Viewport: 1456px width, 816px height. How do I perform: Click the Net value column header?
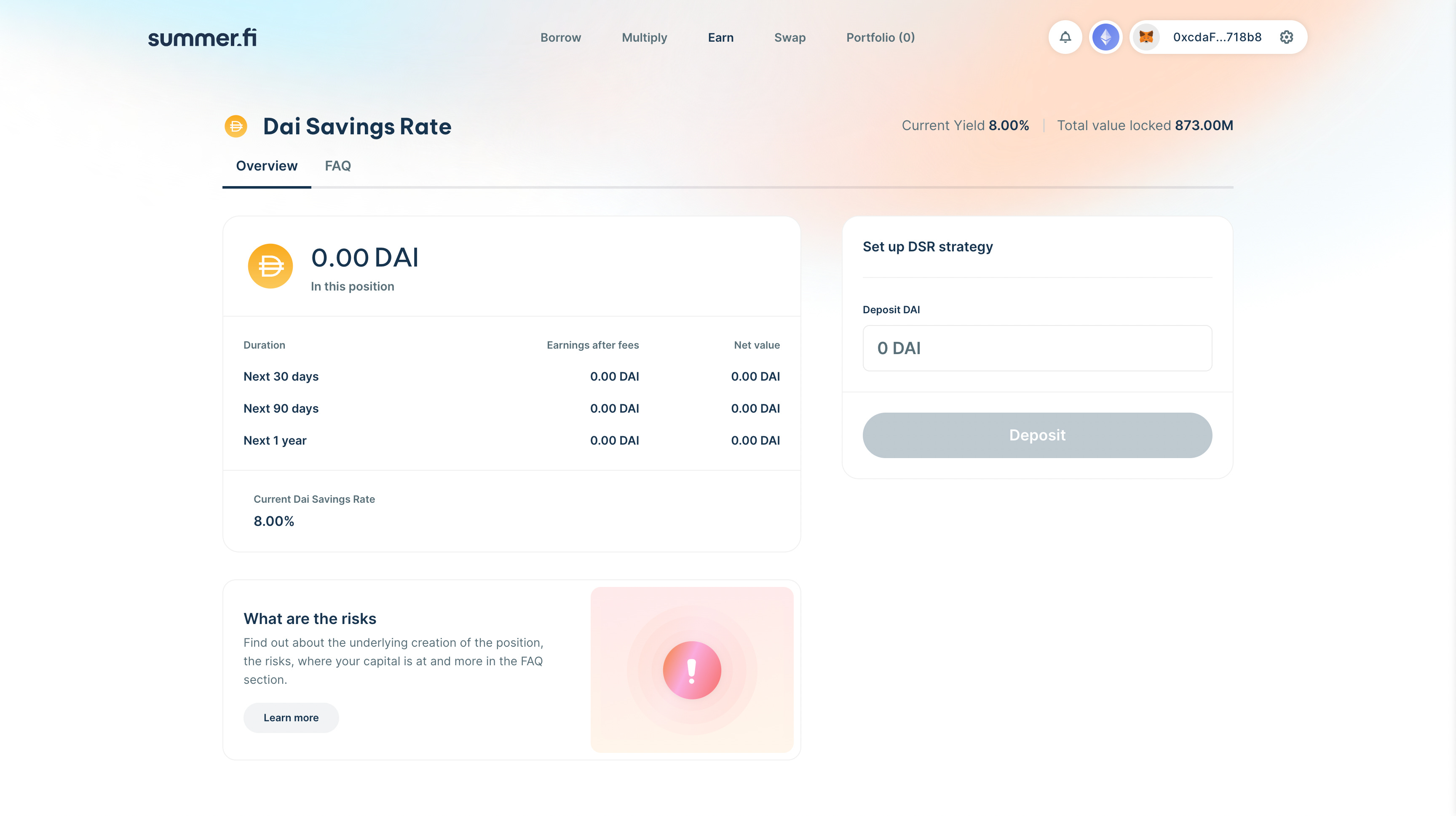click(757, 345)
